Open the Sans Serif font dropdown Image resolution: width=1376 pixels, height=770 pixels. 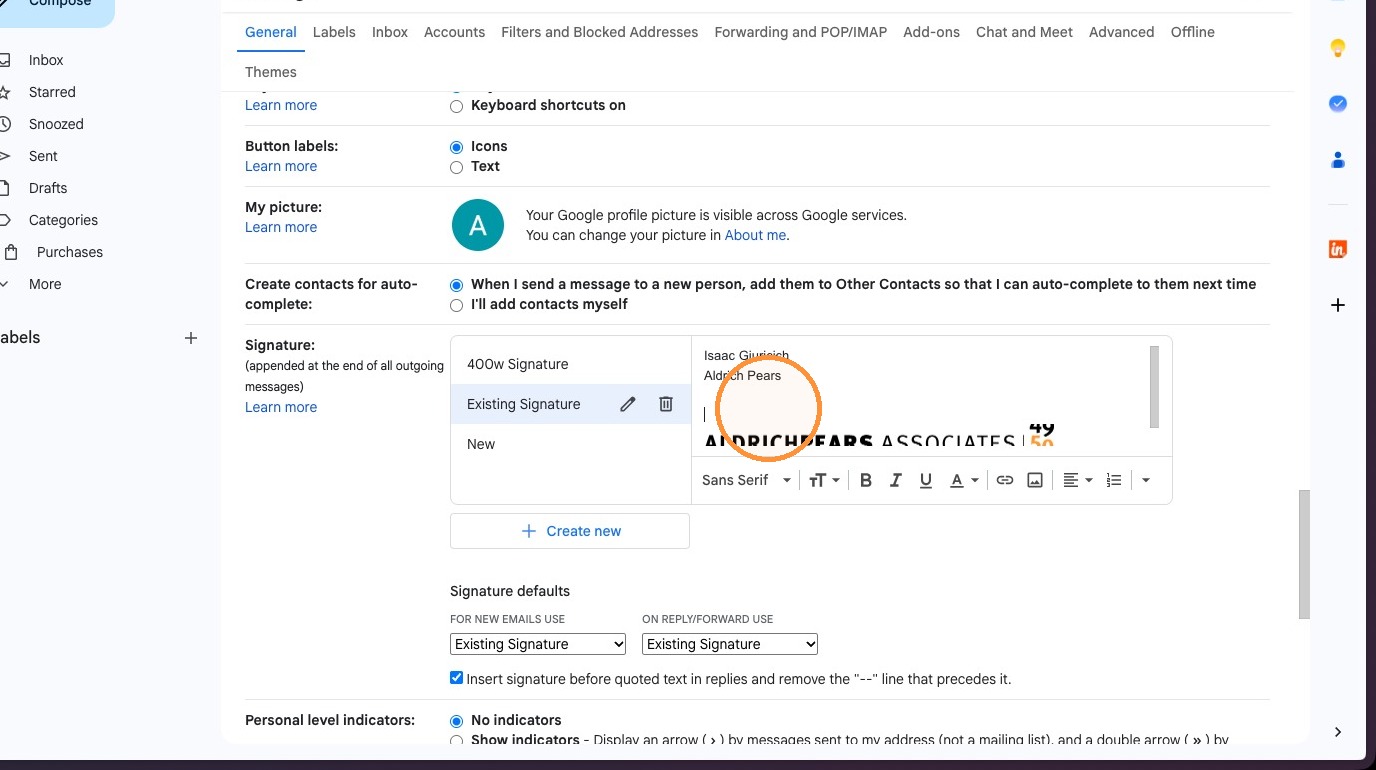pyautogui.click(x=746, y=480)
